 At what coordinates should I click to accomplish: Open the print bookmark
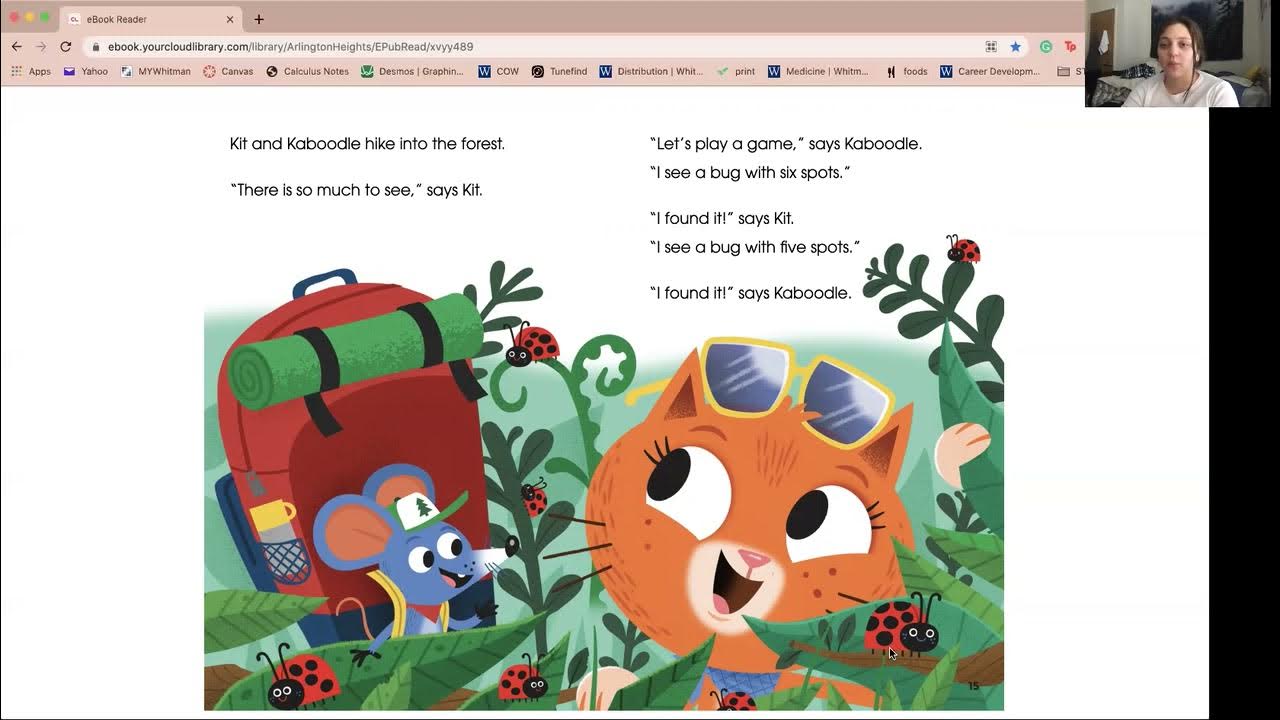736,72
